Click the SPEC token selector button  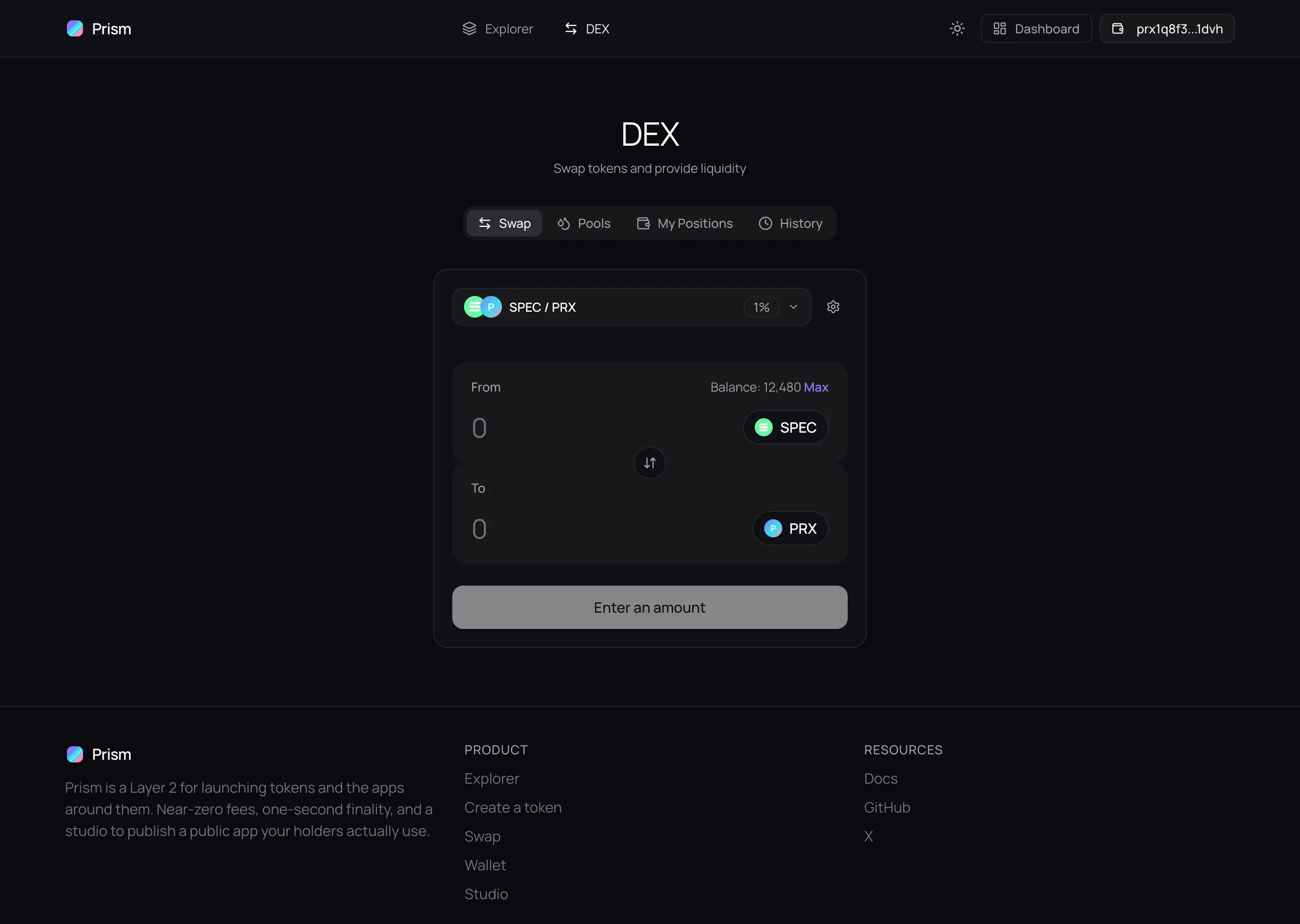(x=785, y=427)
